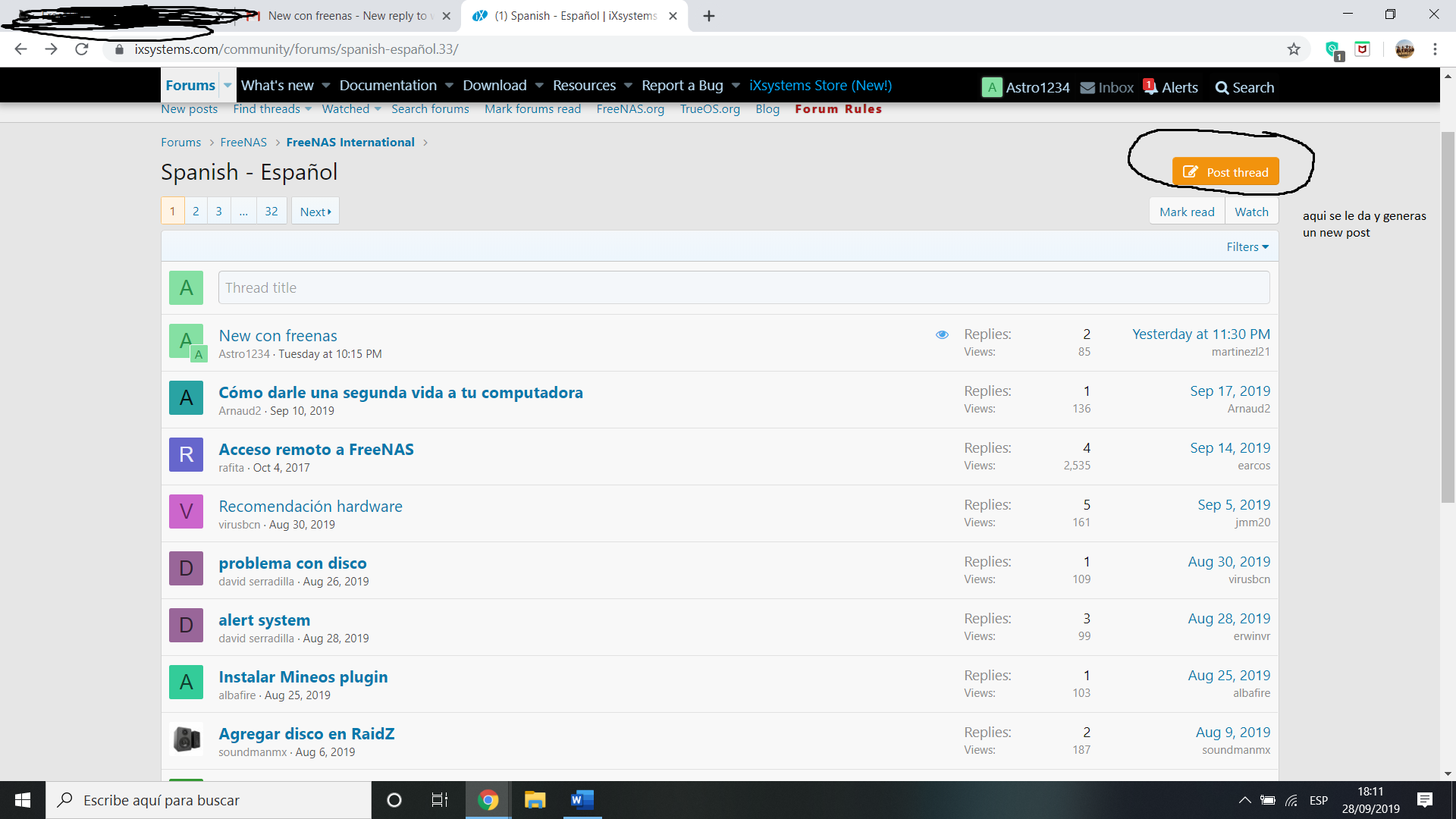
Task: Open Task View on taskbar
Action: point(440,800)
